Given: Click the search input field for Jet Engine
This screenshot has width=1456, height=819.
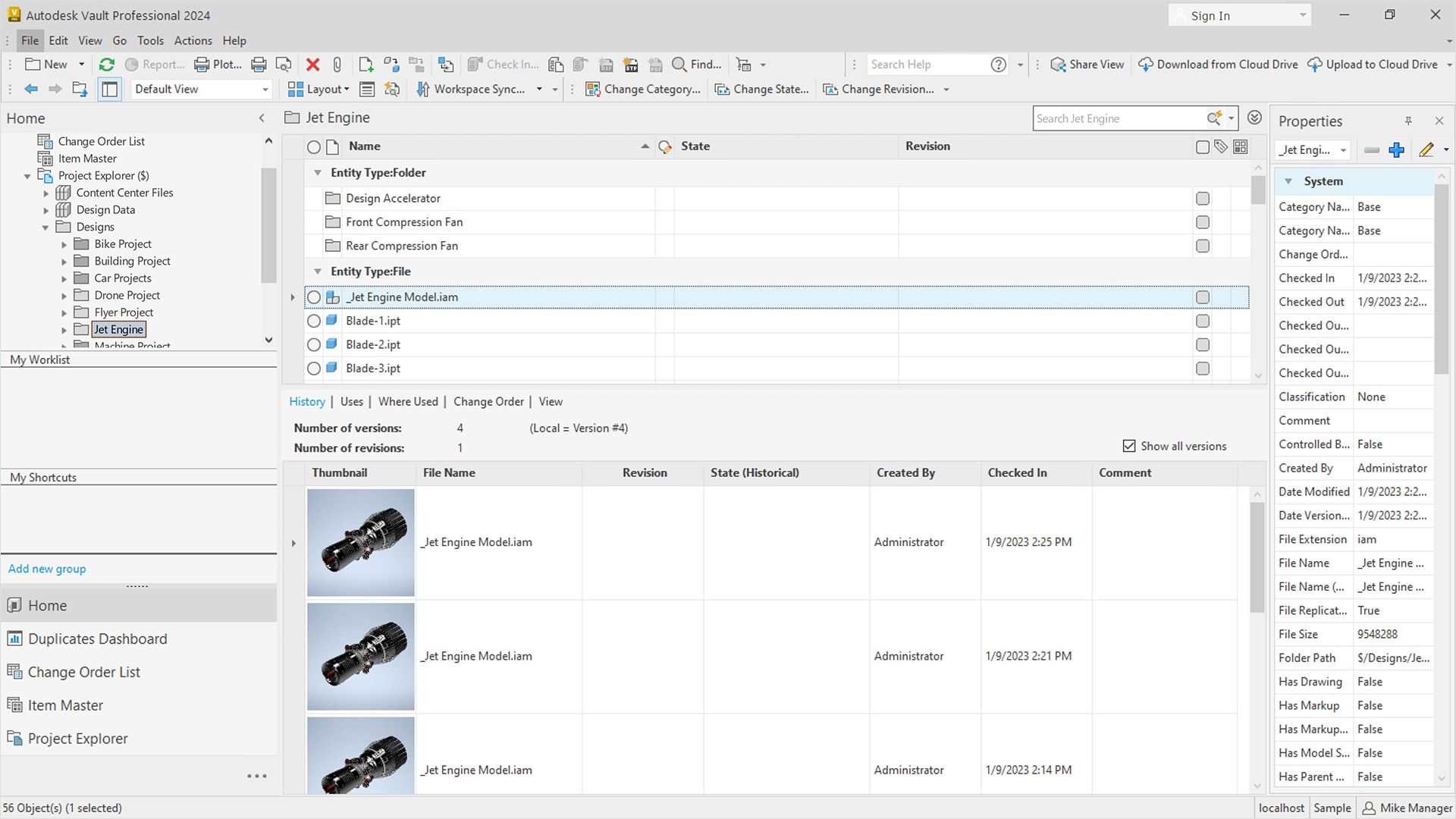Looking at the screenshot, I should pyautogui.click(x=1120, y=118).
